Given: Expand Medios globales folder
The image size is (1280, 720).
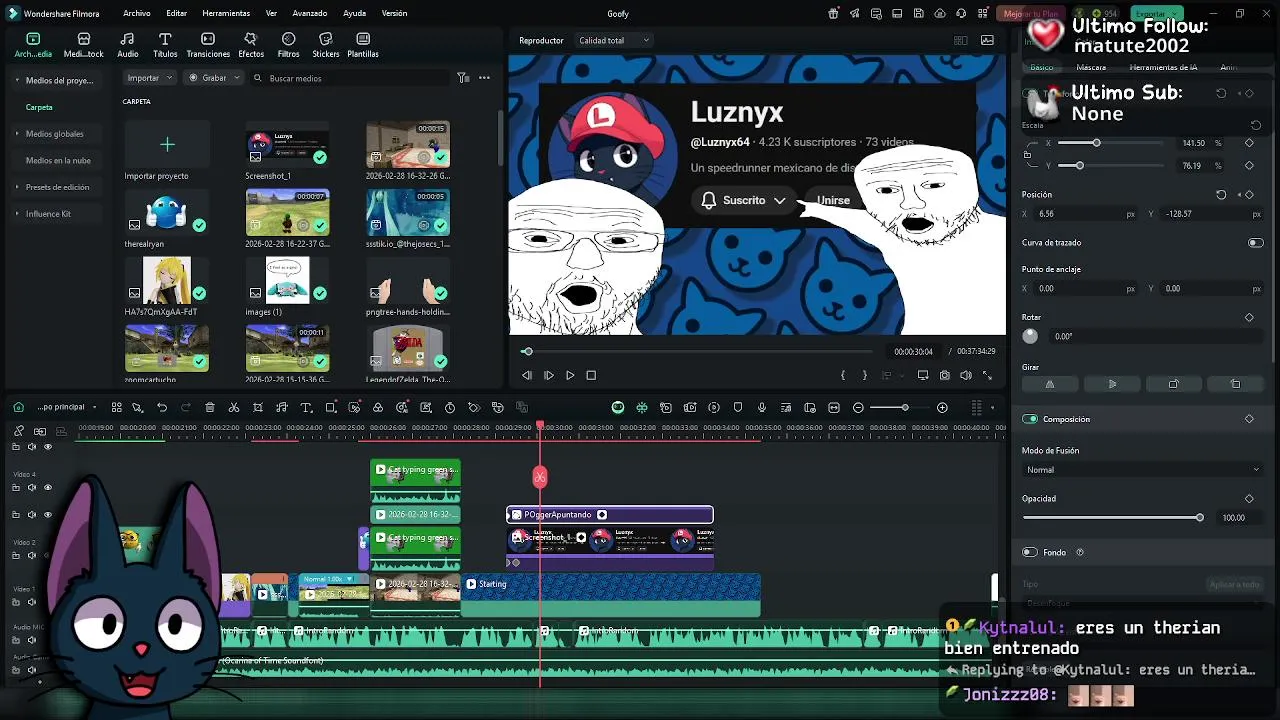Looking at the screenshot, I should point(17,133).
